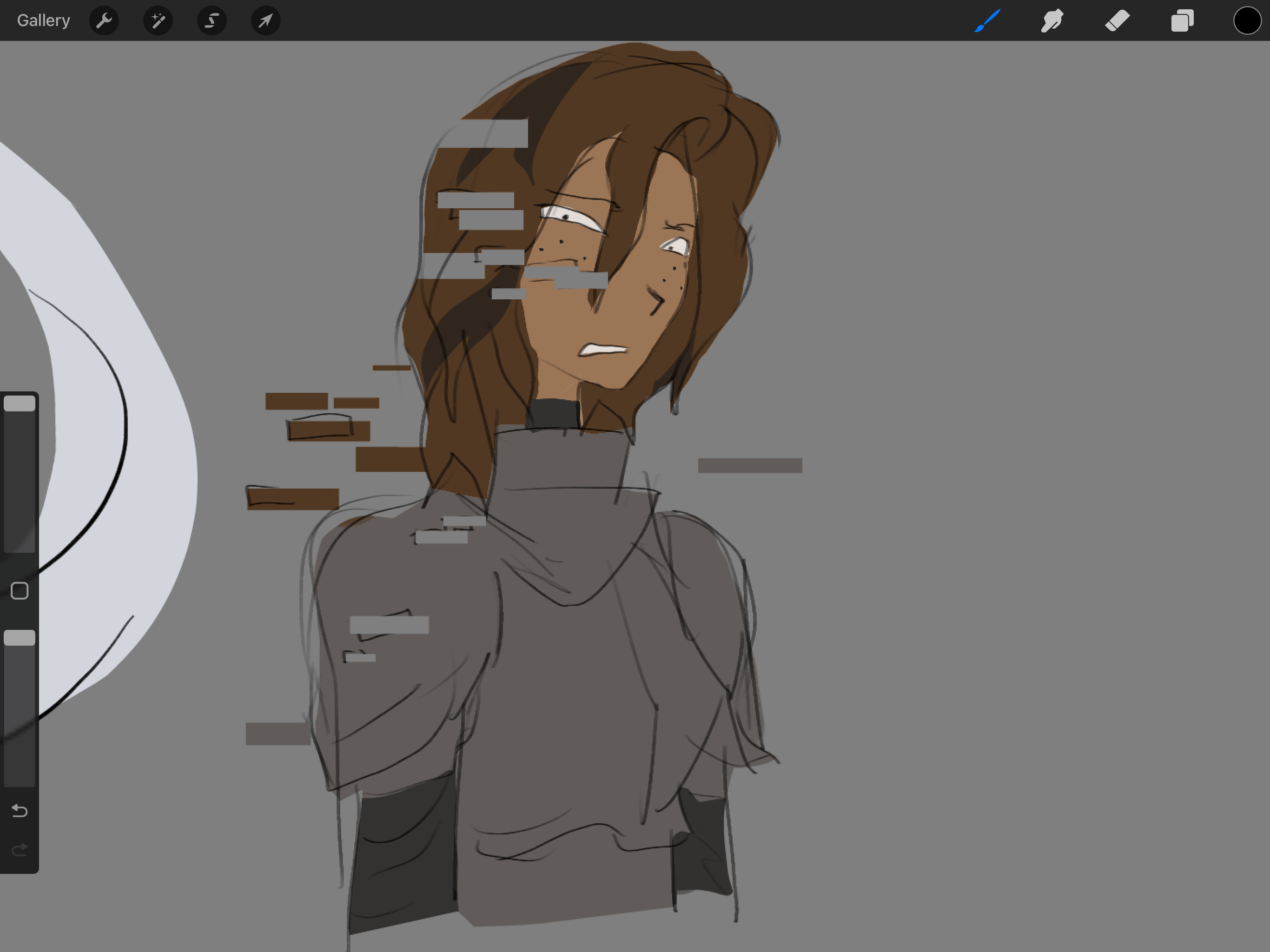Tap the Redo arrow

click(x=20, y=849)
